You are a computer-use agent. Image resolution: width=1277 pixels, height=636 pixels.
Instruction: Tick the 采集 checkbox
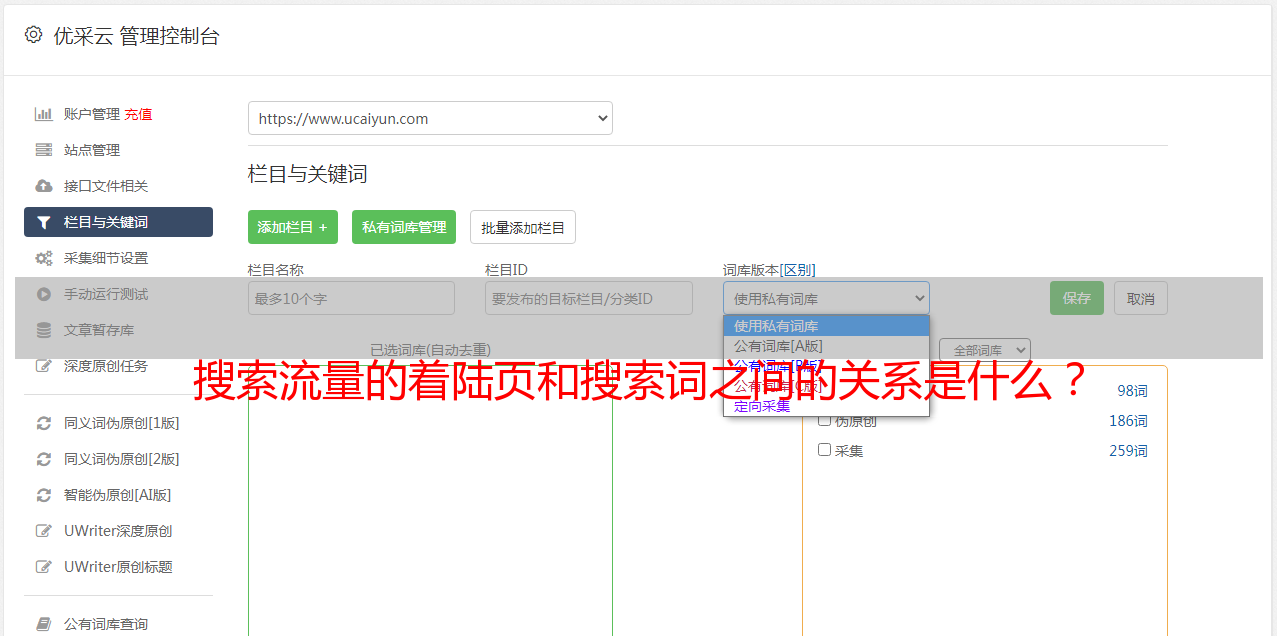coord(825,450)
